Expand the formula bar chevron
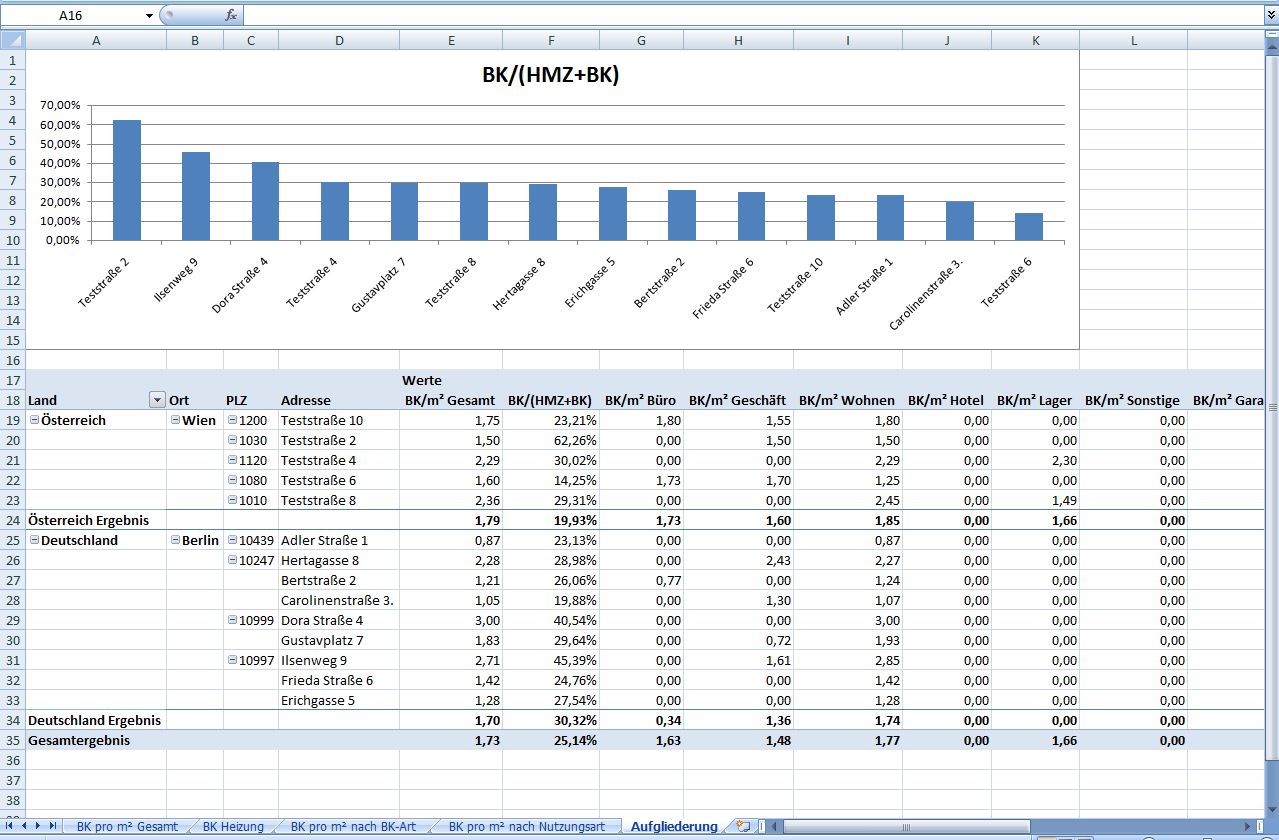The image size is (1279, 840). click(x=1271, y=15)
